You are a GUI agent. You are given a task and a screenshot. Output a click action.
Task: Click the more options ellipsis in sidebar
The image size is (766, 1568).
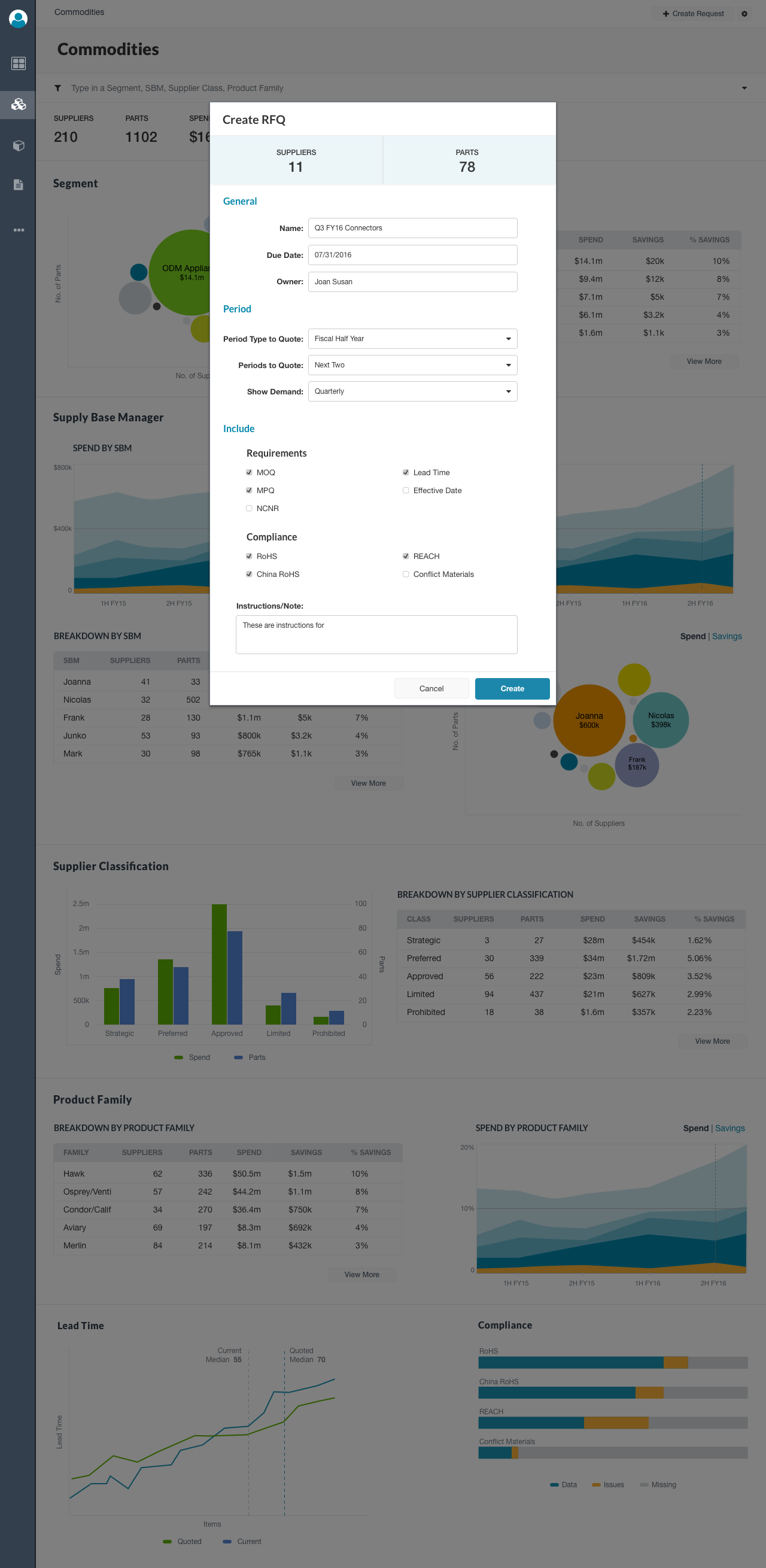pos(19,230)
